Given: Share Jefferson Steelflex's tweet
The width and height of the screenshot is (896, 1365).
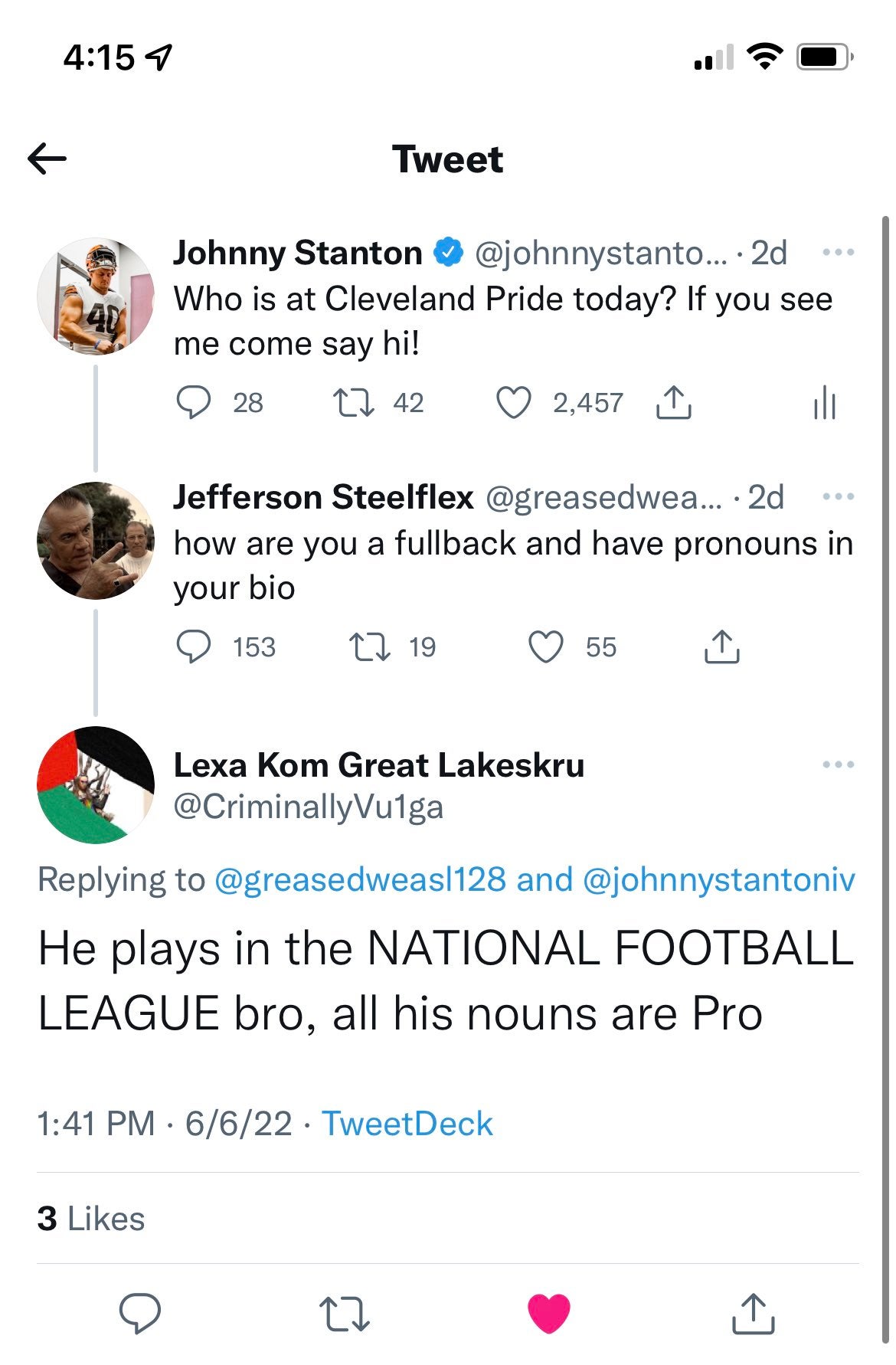Looking at the screenshot, I should pyautogui.click(x=721, y=646).
